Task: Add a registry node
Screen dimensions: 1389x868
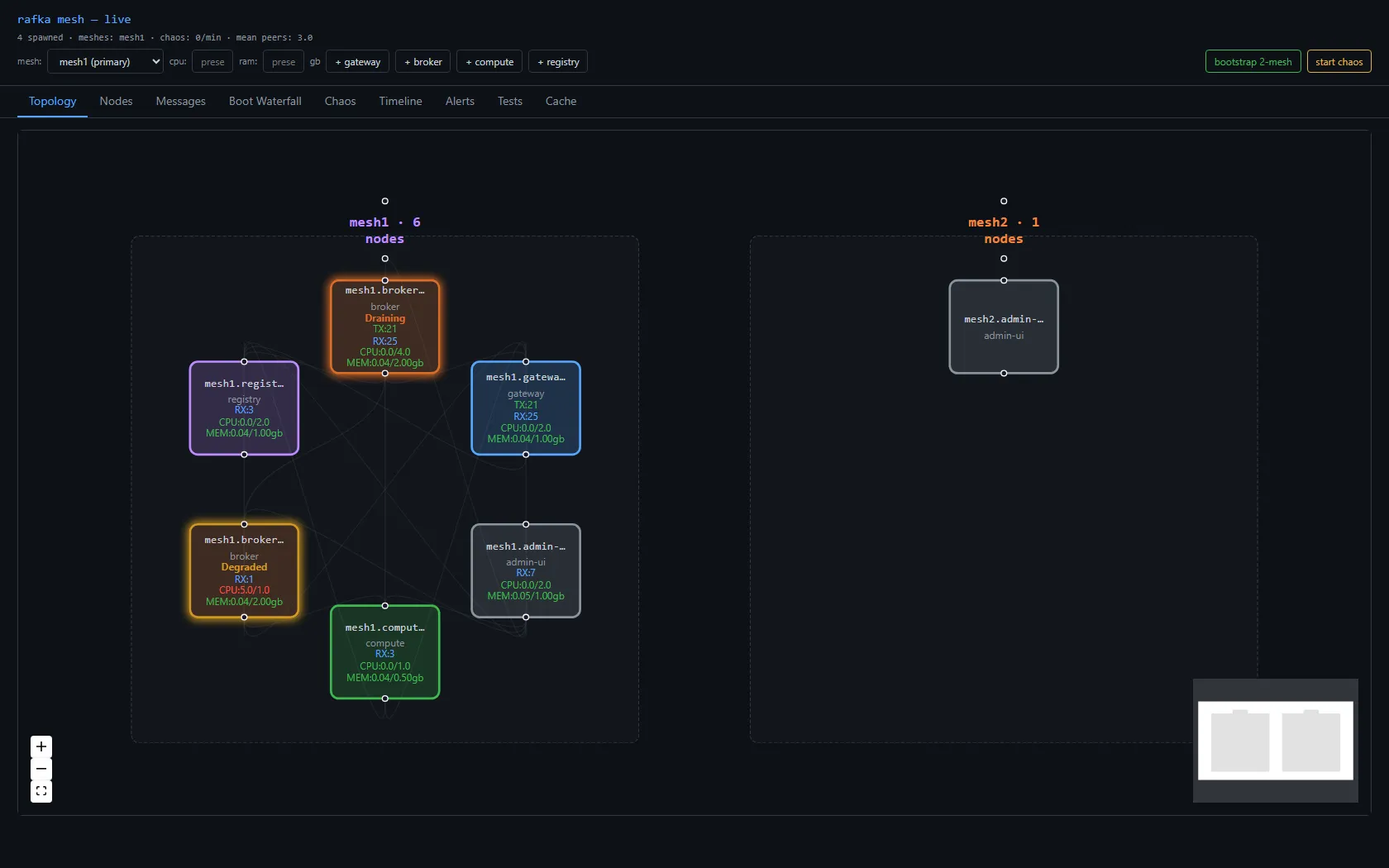Action: pos(558,62)
